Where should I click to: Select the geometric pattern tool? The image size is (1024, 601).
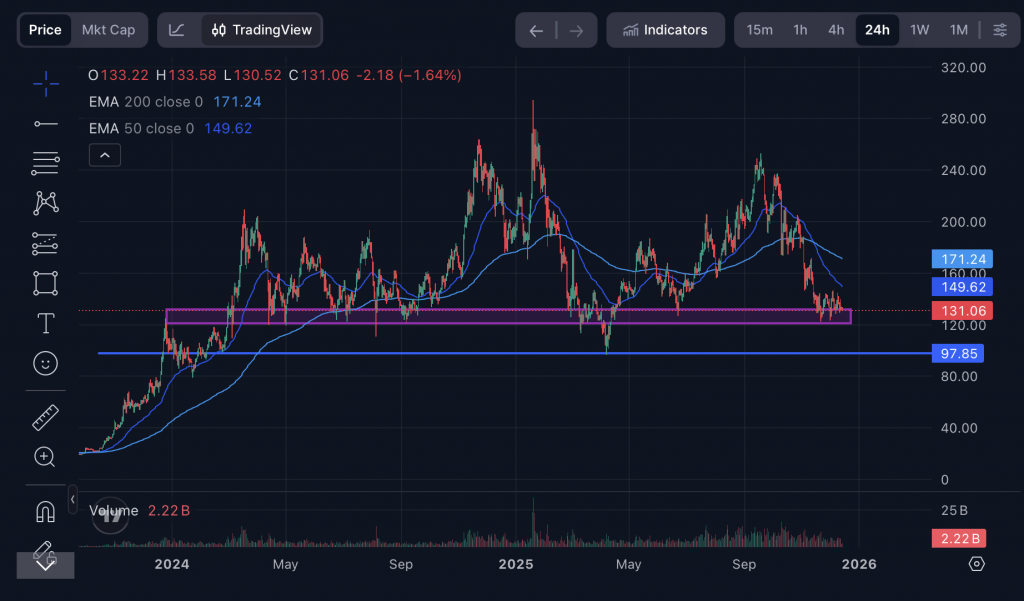(x=45, y=203)
